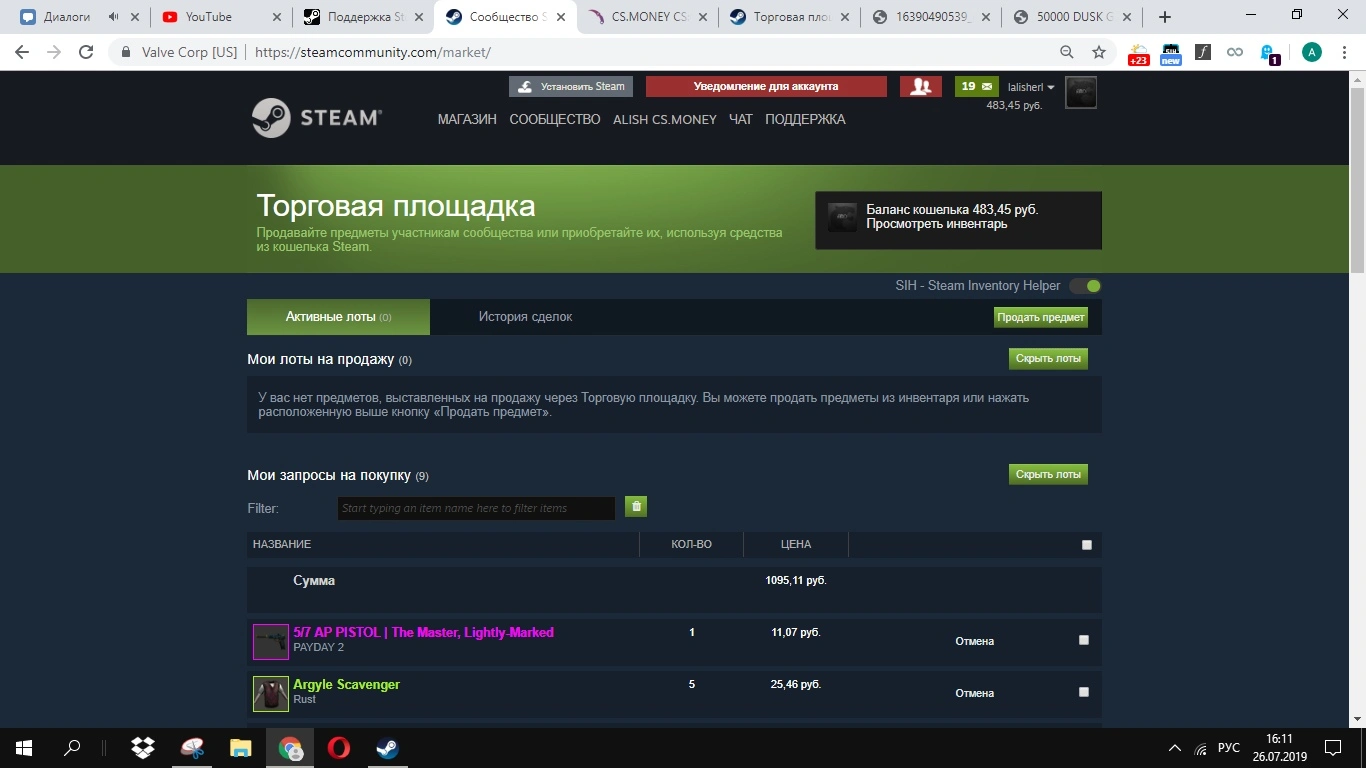Focus the Filter item name input field
Image resolution: width=1366 pixels, height=768 pixels.
(x=476, y=508)
